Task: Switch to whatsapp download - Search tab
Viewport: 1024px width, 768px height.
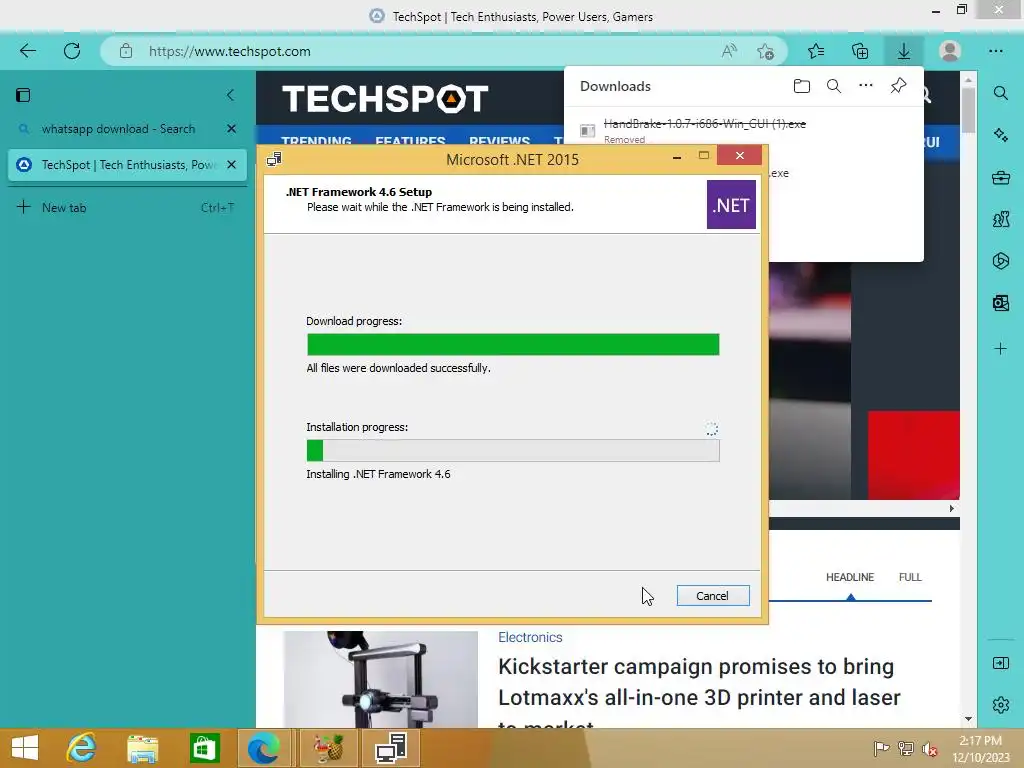Action: click(118, 129)
